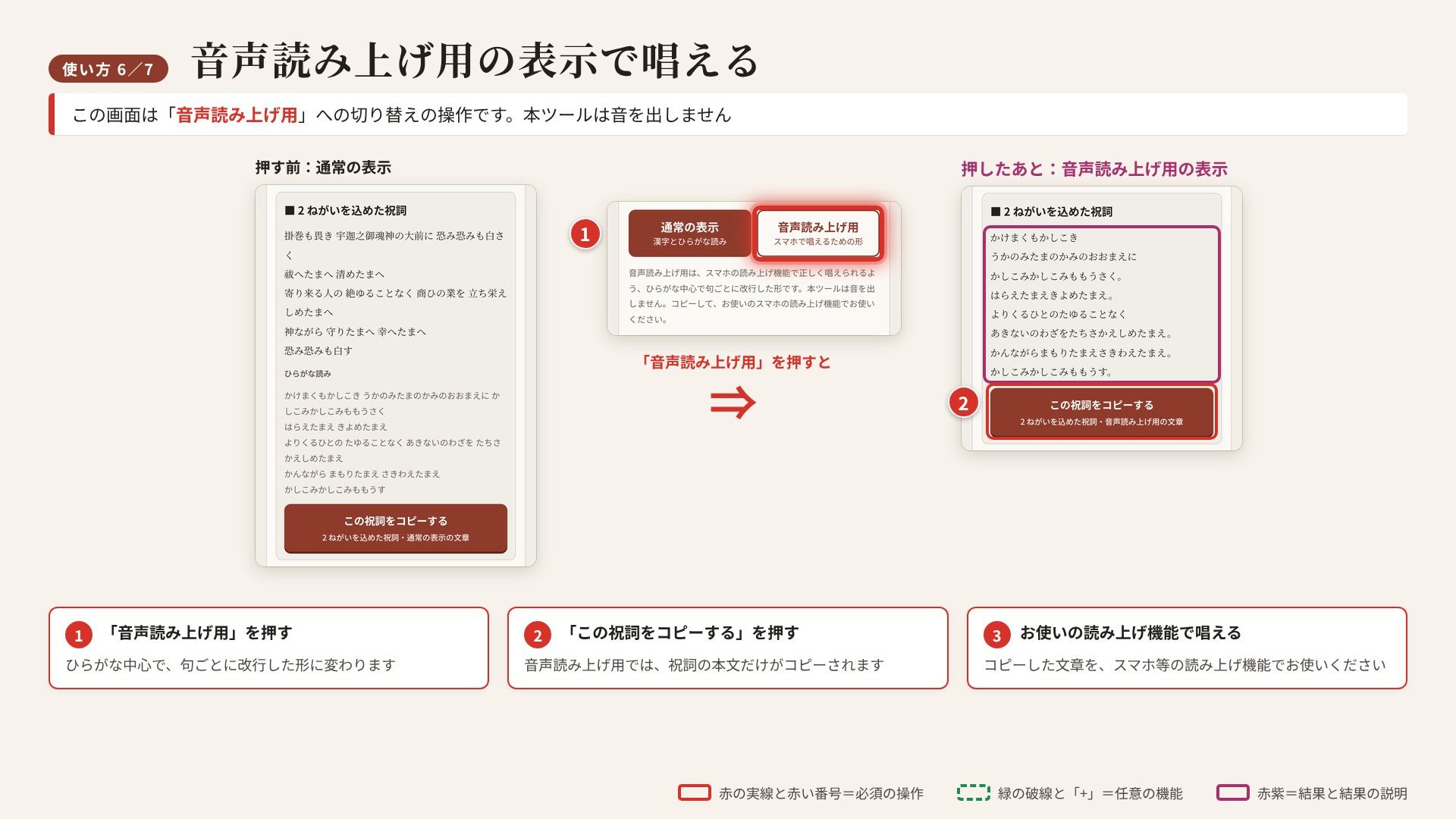This screenshot has width=1456, height=819.
Task: Click the line かしこみかしこみももうす。 at the bottom
Action: 1052,372
